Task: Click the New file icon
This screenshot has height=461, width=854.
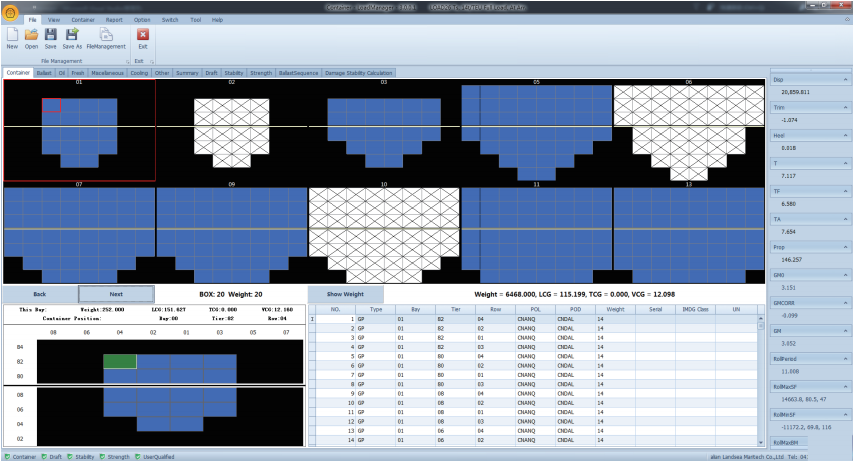Action: coord(12,35)
